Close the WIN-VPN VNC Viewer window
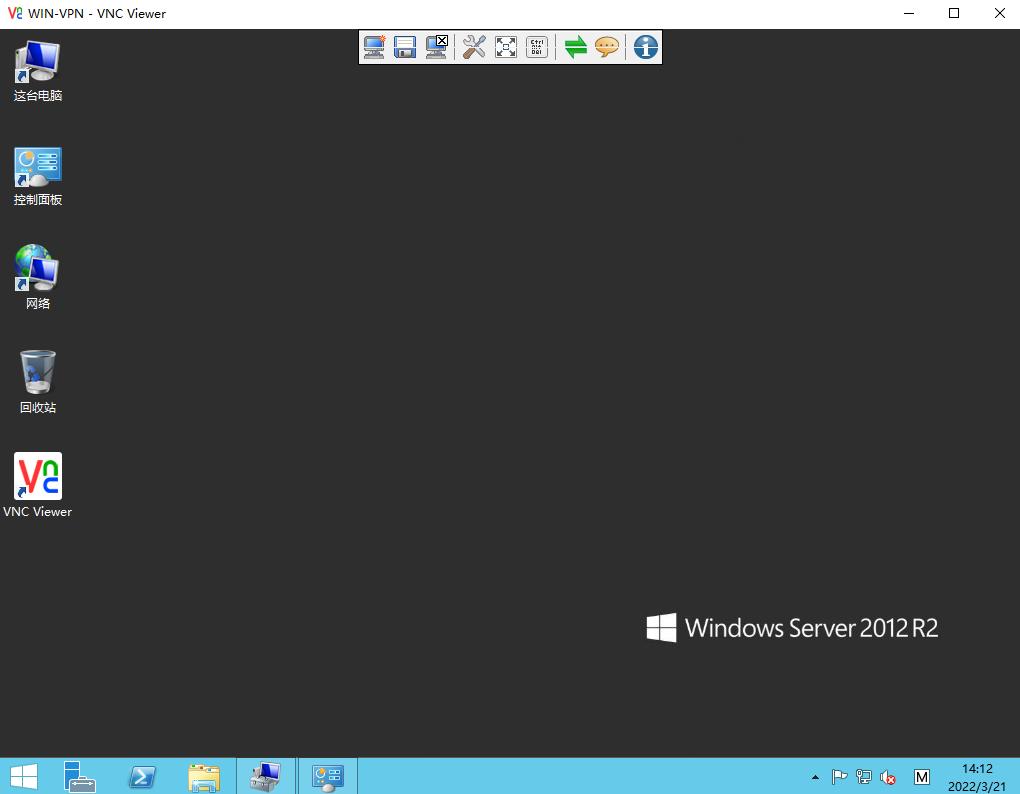The width and height of the screenshot is (1020, 794). (999, 13)
